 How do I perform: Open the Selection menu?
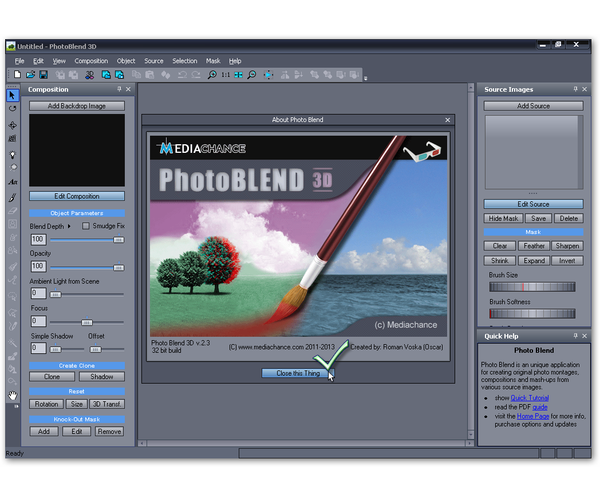[184, 61]
